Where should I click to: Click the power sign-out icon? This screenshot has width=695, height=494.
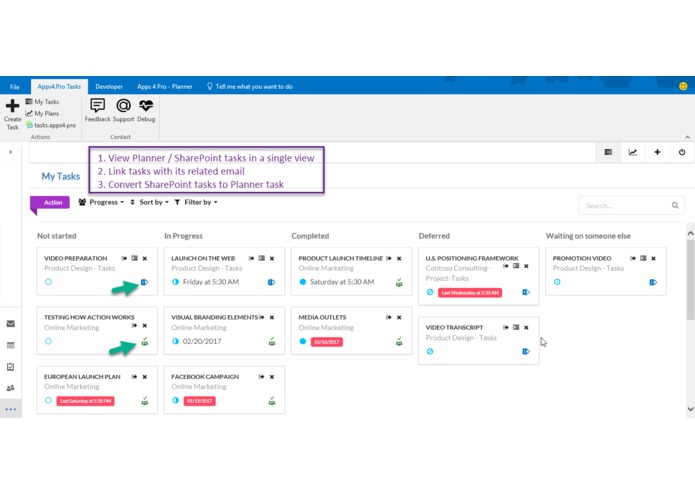click(682, 152)
